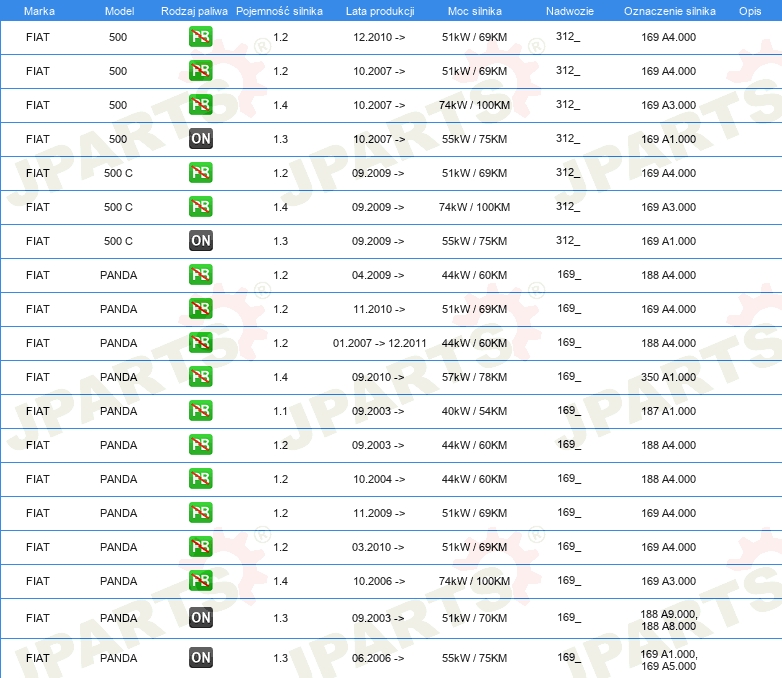Viewport: 782px width, 678px height.
Task: Click the Nadwozie column header
Action: [570, 11]
